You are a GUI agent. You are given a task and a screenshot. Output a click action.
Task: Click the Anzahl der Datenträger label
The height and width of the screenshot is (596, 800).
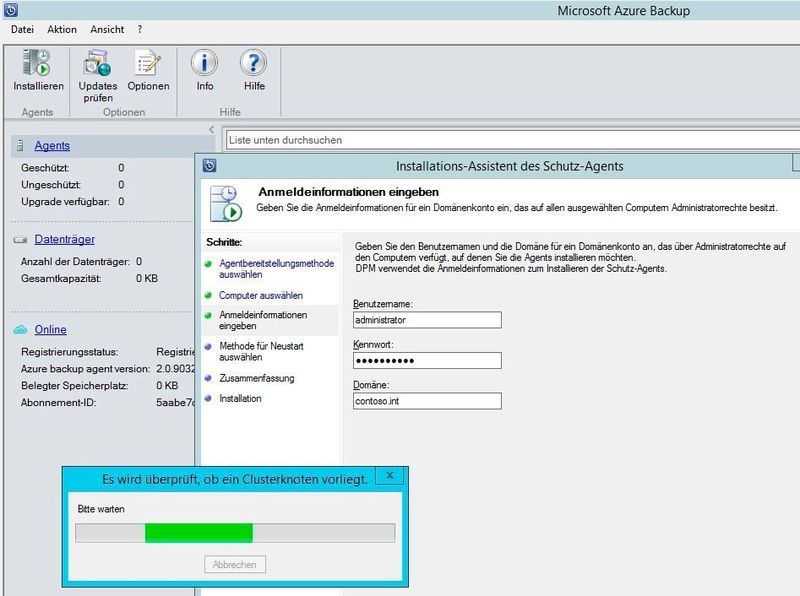click(x=76, y=262)
